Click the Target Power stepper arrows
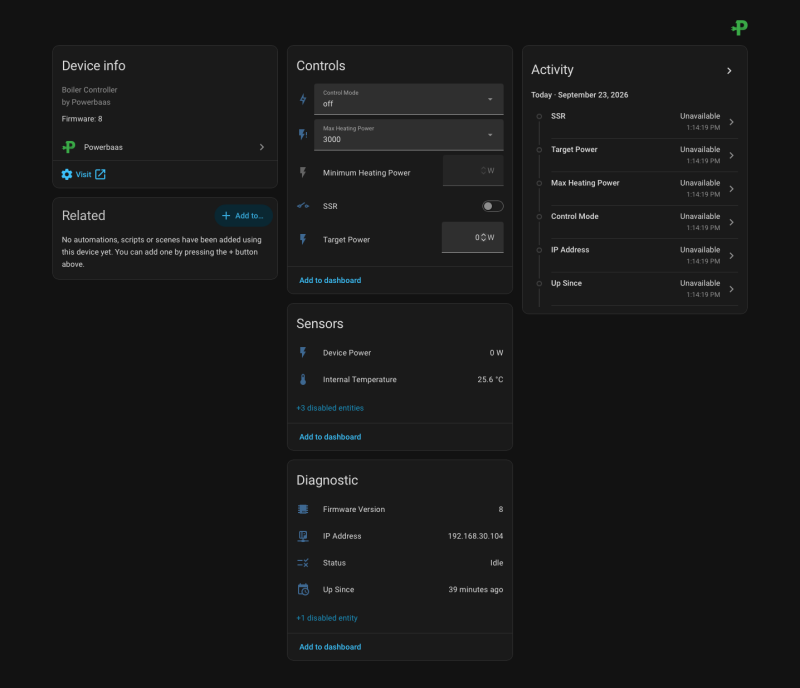 (483, 237)
